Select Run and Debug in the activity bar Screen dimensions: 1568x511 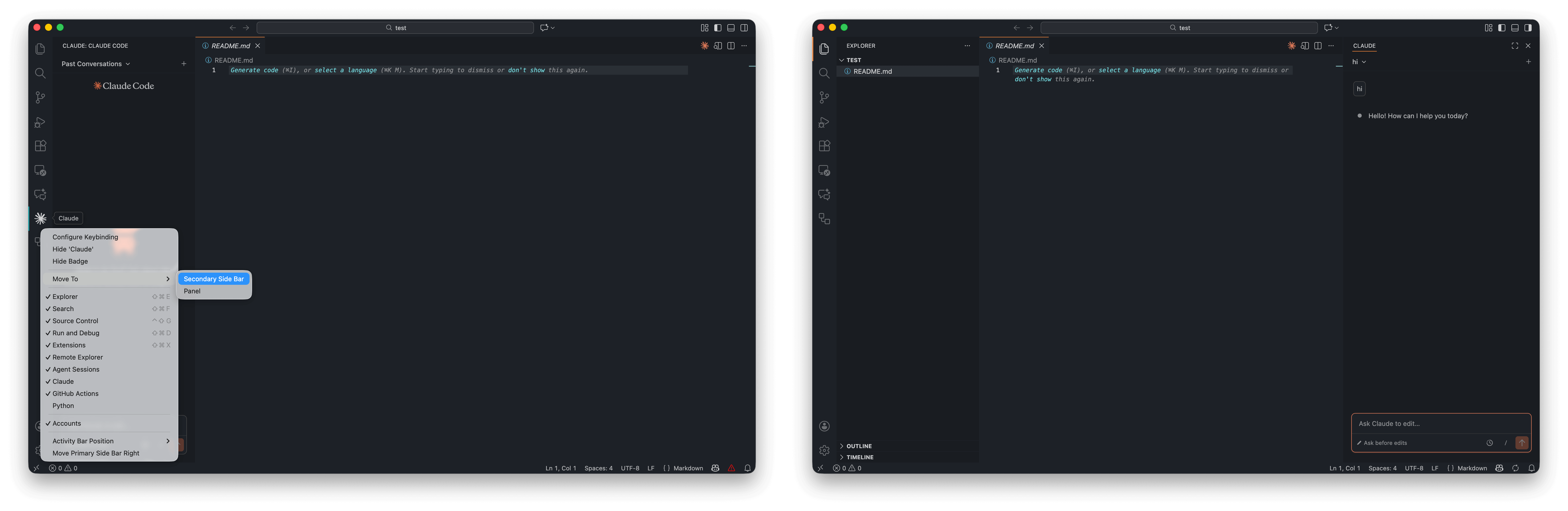[40, 122]
